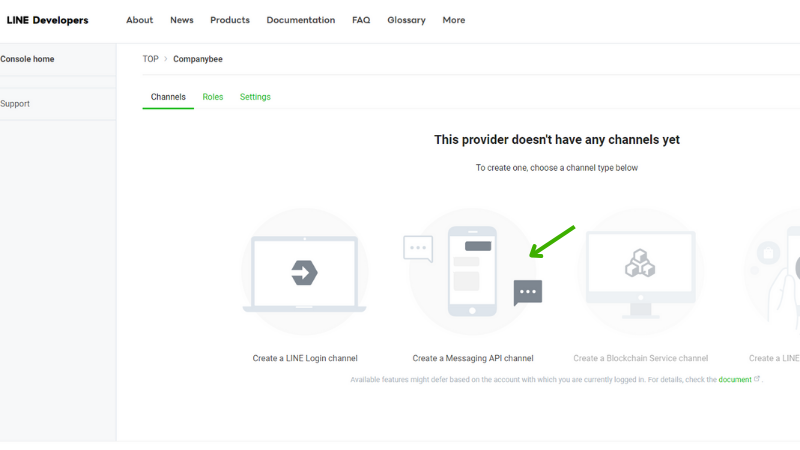
Task: Open the Products menu
Action: pyautogui.click(x=230, y=20)
